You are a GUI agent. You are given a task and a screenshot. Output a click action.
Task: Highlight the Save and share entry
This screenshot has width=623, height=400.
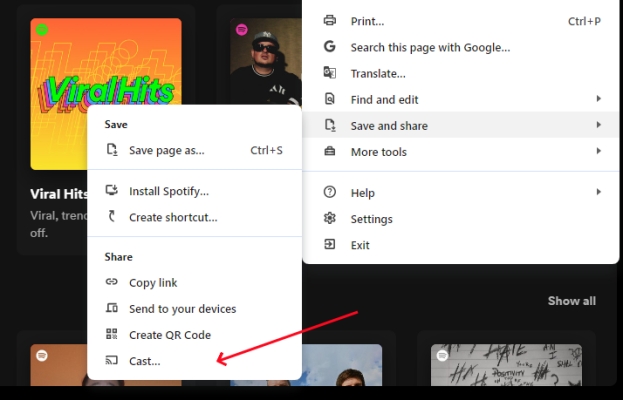[x=461, y=126]
